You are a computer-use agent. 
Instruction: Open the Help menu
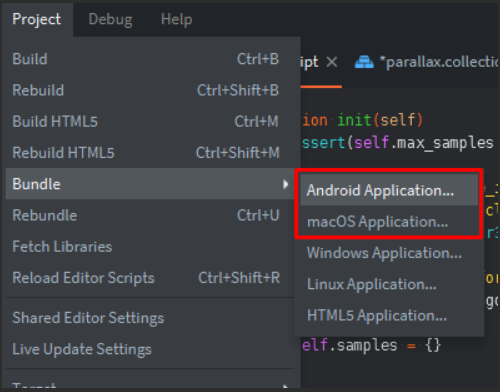tap(176, 19)
